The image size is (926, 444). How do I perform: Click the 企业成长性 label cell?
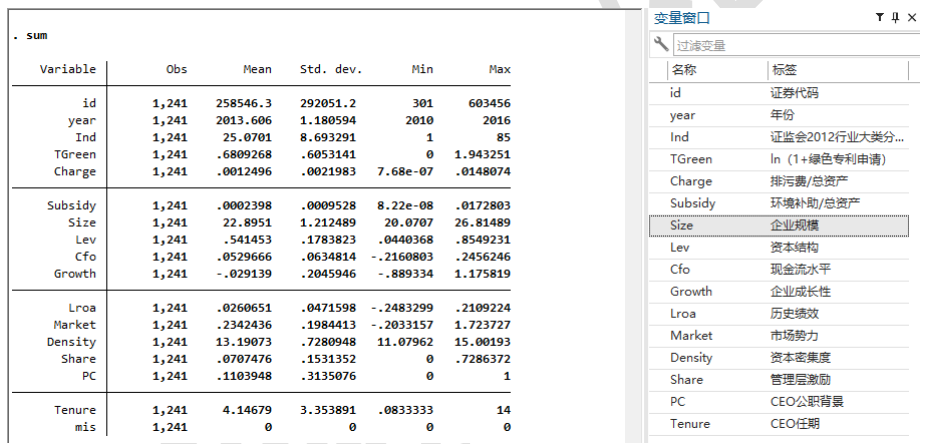800,292
